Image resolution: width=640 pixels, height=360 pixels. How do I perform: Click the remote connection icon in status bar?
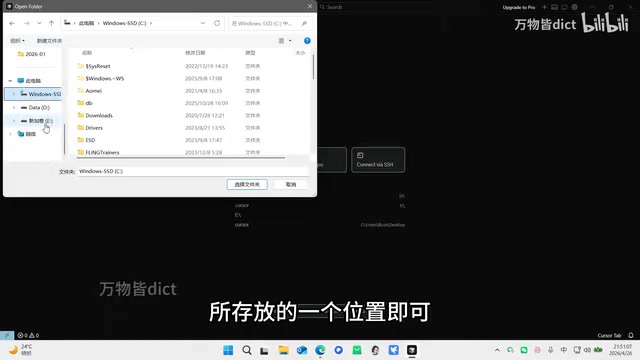7,335
